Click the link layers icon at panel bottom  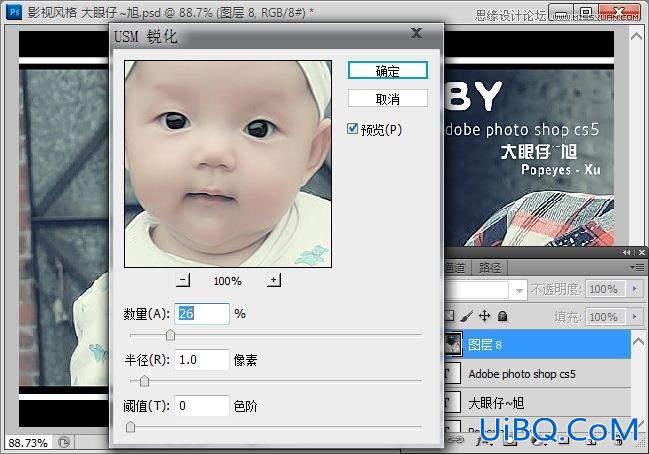(x=457, y=441)
